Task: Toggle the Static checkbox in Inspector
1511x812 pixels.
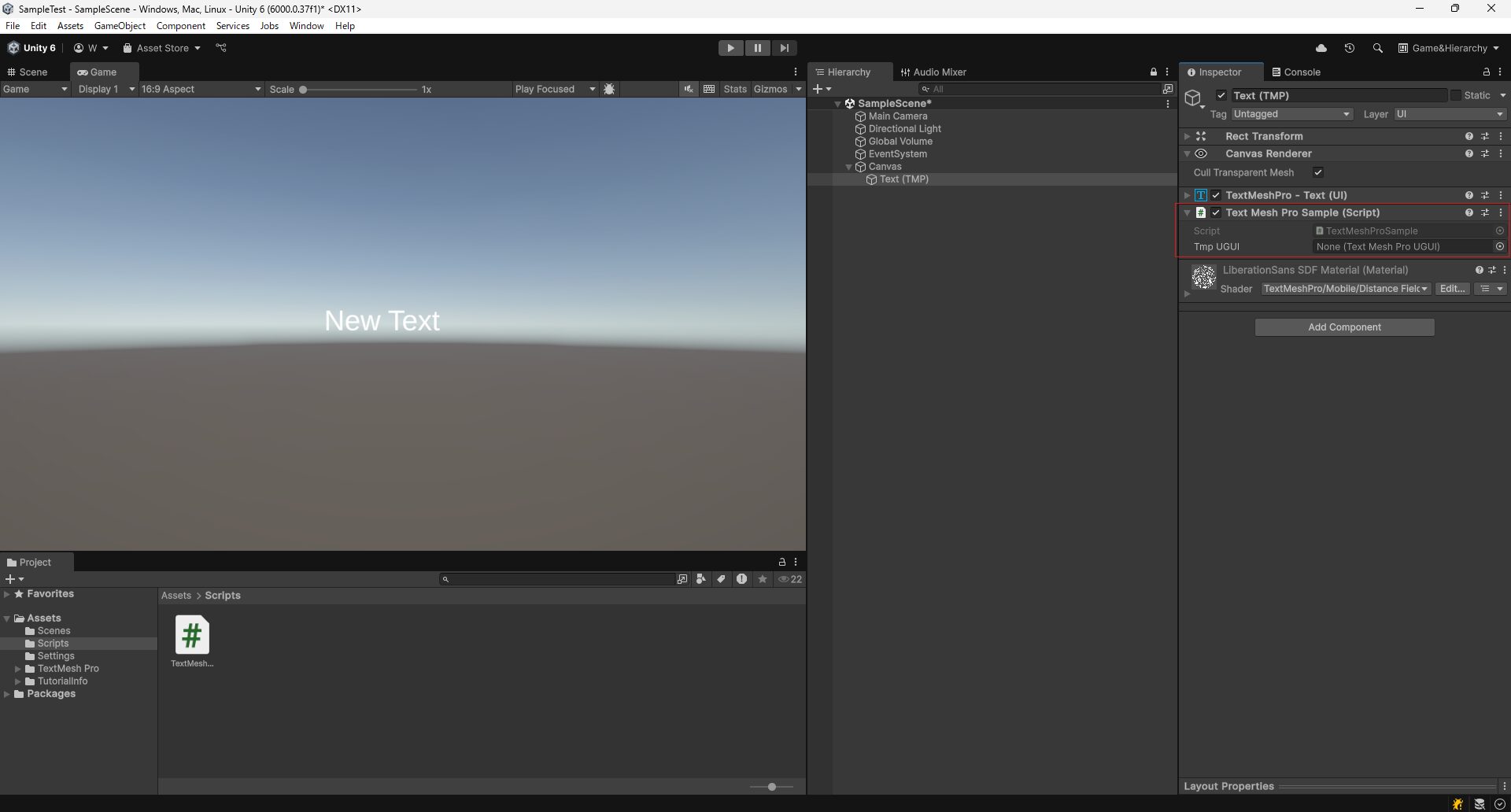Action: (x=1457, y=95)
